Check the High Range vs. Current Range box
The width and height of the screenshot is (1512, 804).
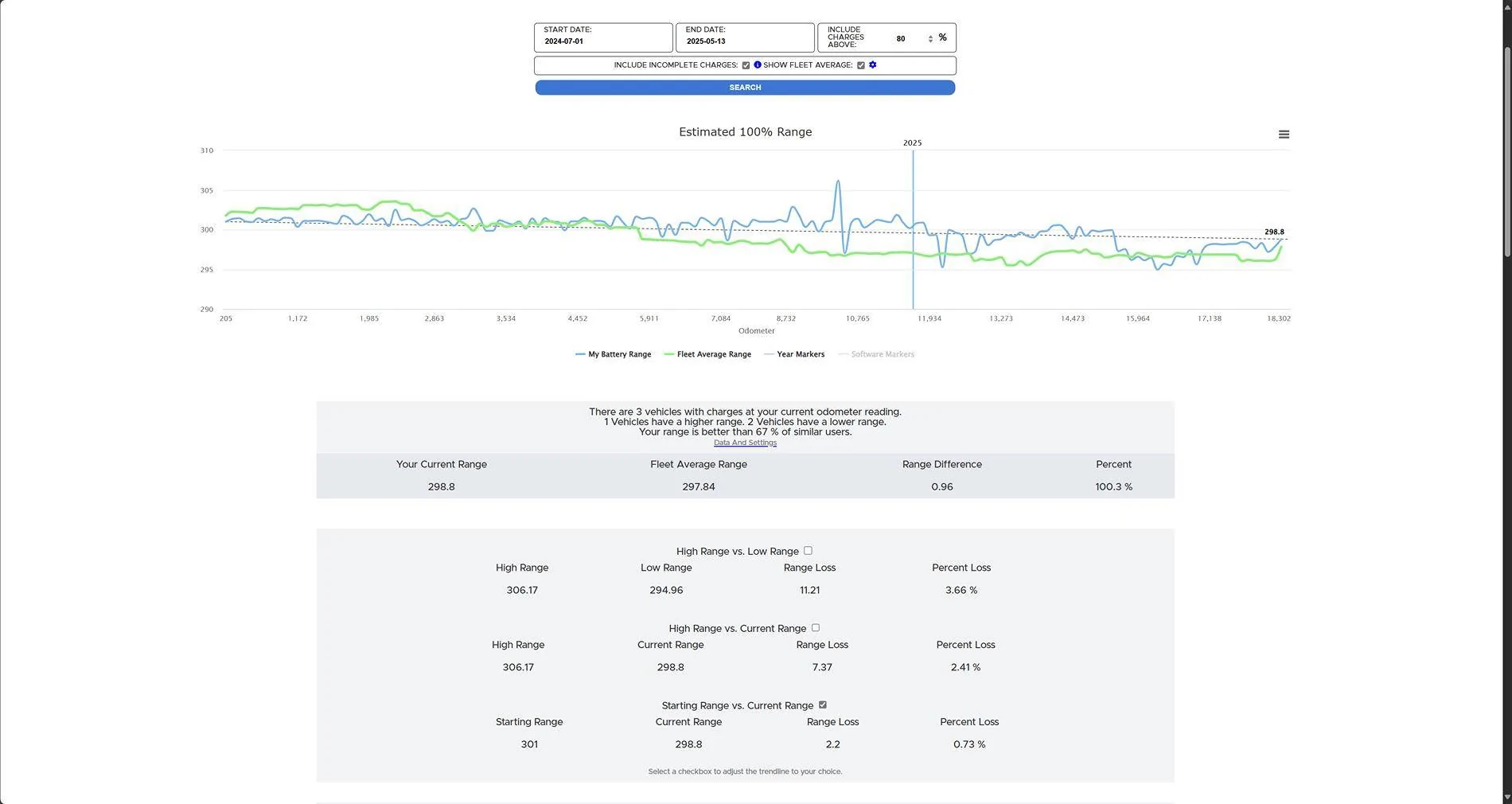click(x=815, y=627)
